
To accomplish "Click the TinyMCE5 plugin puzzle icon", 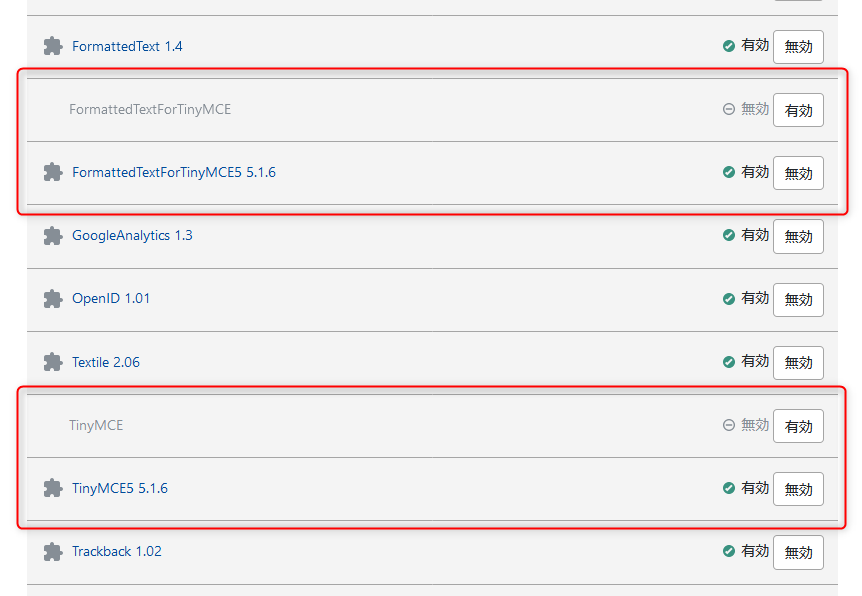I will [53, 488].
